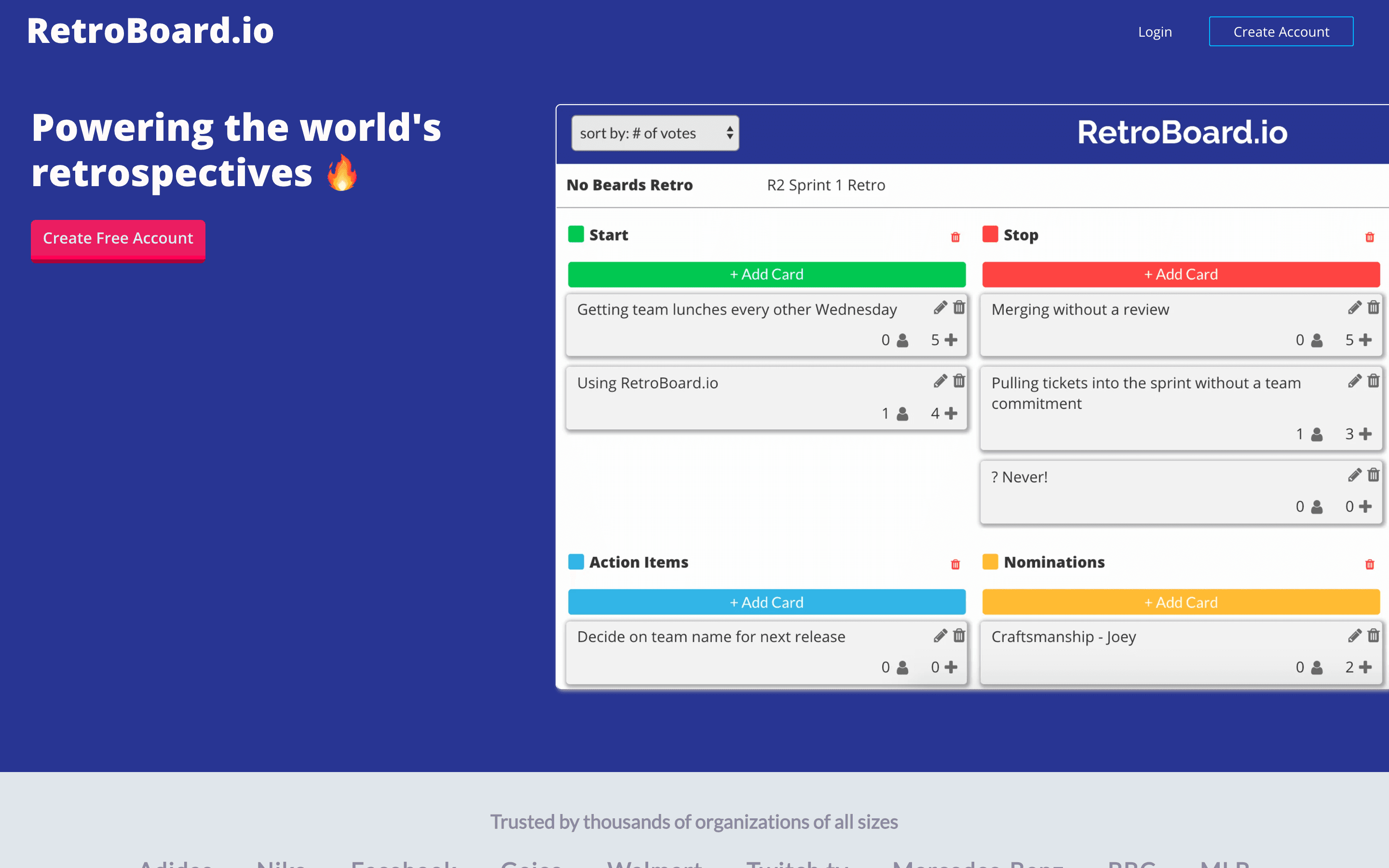Click the Create Account button in header

pos(1281,31)
